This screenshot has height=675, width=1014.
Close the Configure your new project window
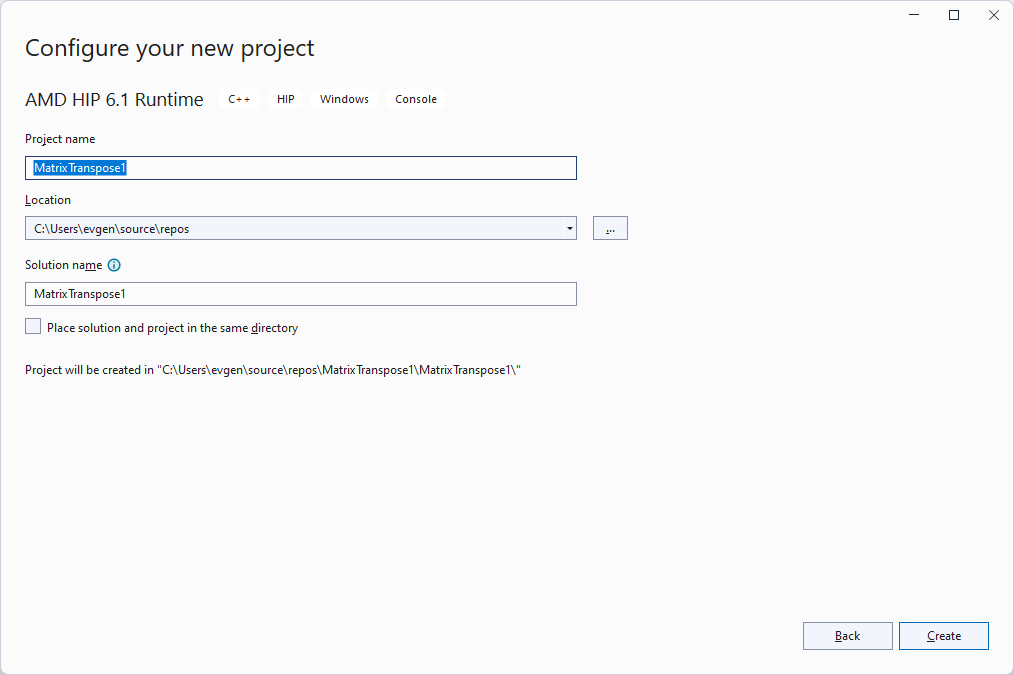tap(993, 15)
